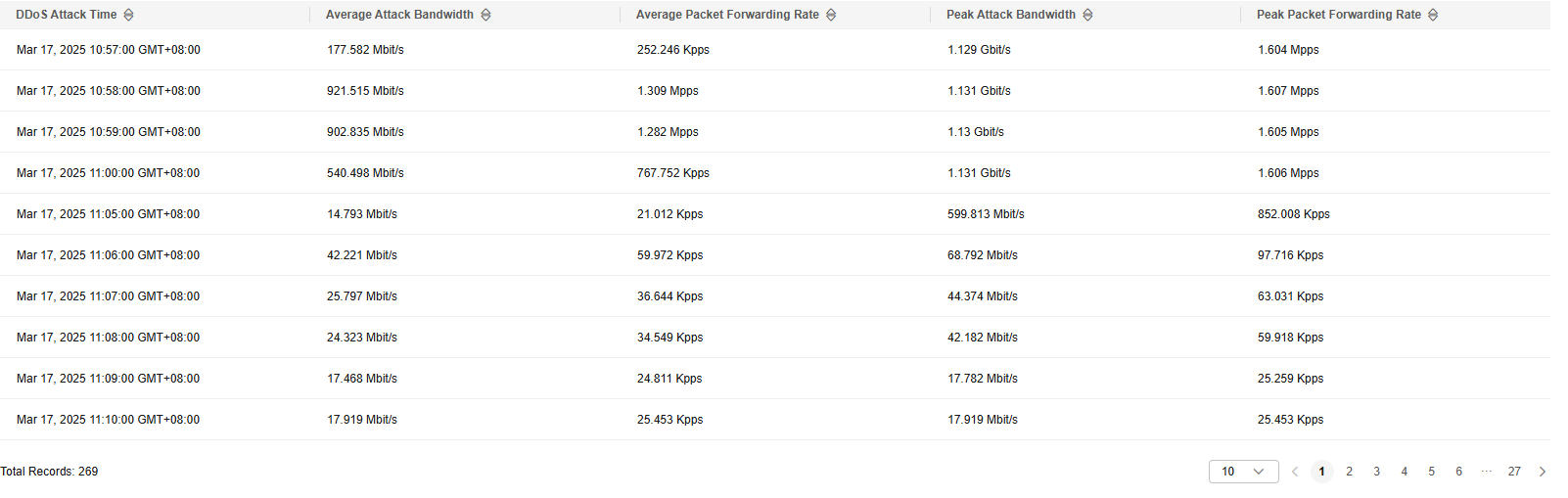The width and height of the screenshot is (1568, 498).
Task: Click the Peak Attack Bandwidth column header
Action: point(1011,15)
